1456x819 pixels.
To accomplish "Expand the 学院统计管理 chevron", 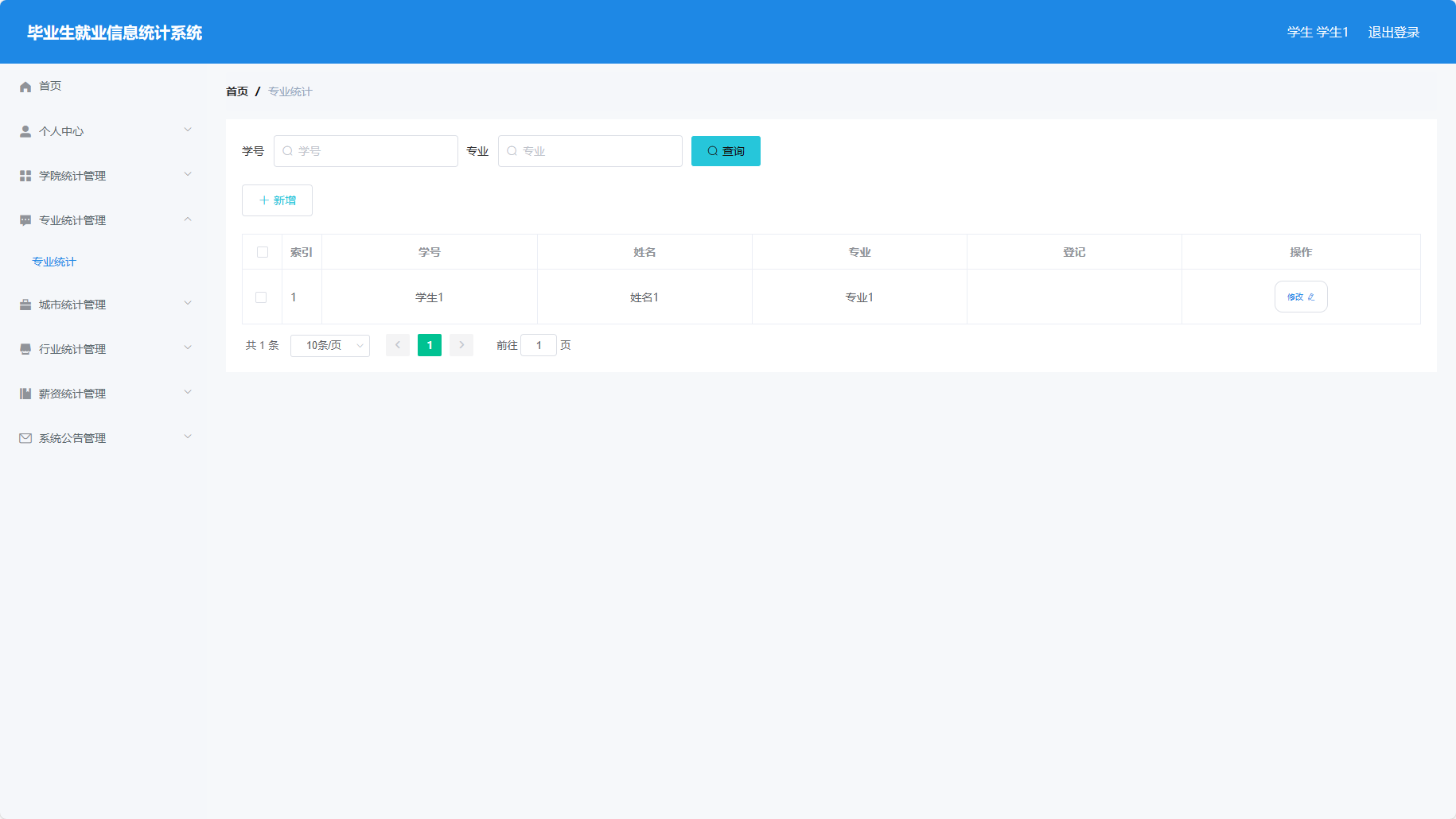I will 188,174.
